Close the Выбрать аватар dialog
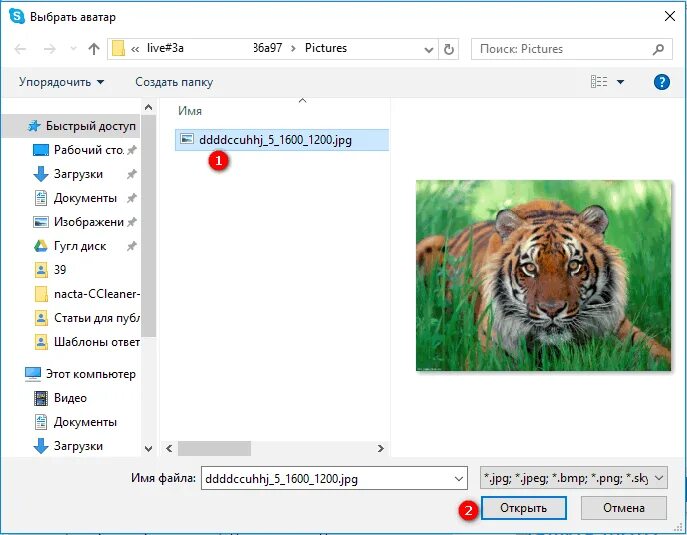687x535 pixels. point(669,17)
